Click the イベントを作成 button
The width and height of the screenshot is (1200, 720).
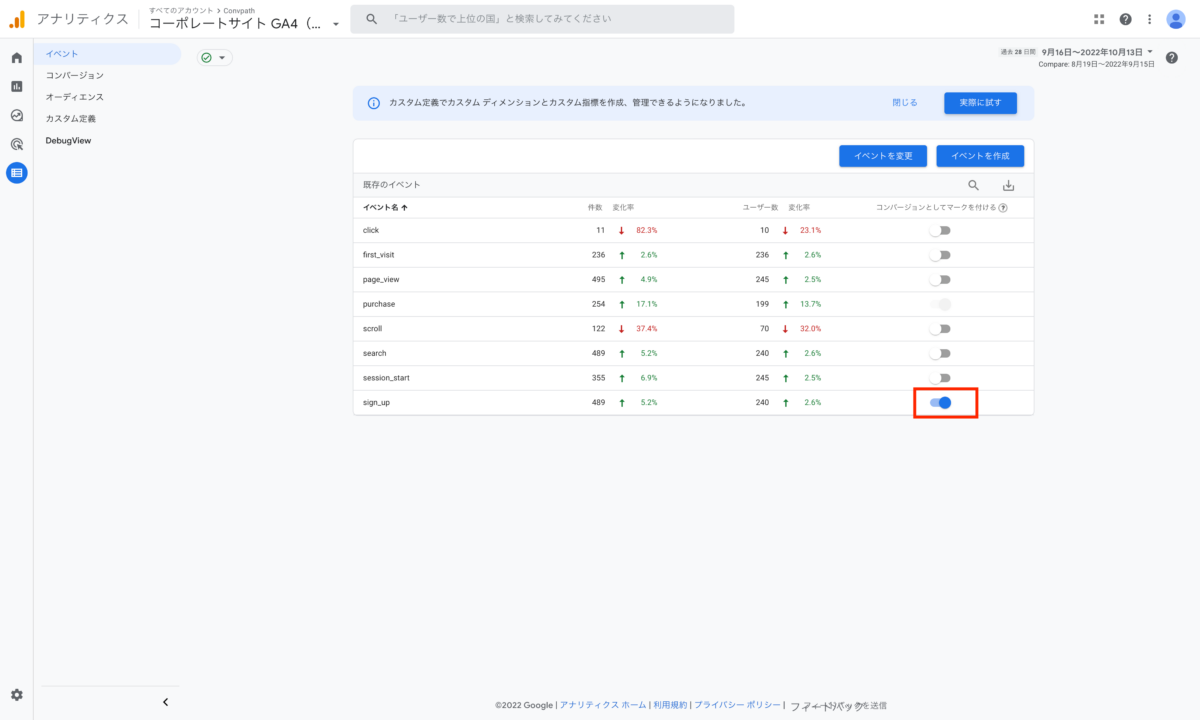(979, 156)
